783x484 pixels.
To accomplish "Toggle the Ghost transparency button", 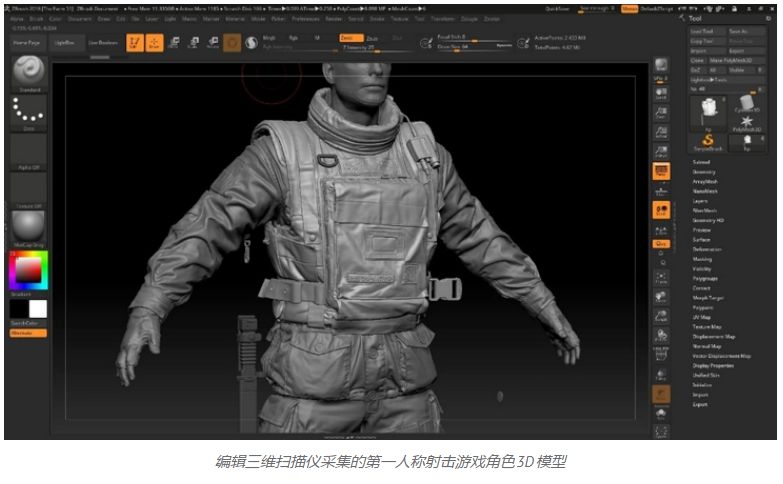I will click(x=661, y=395).
